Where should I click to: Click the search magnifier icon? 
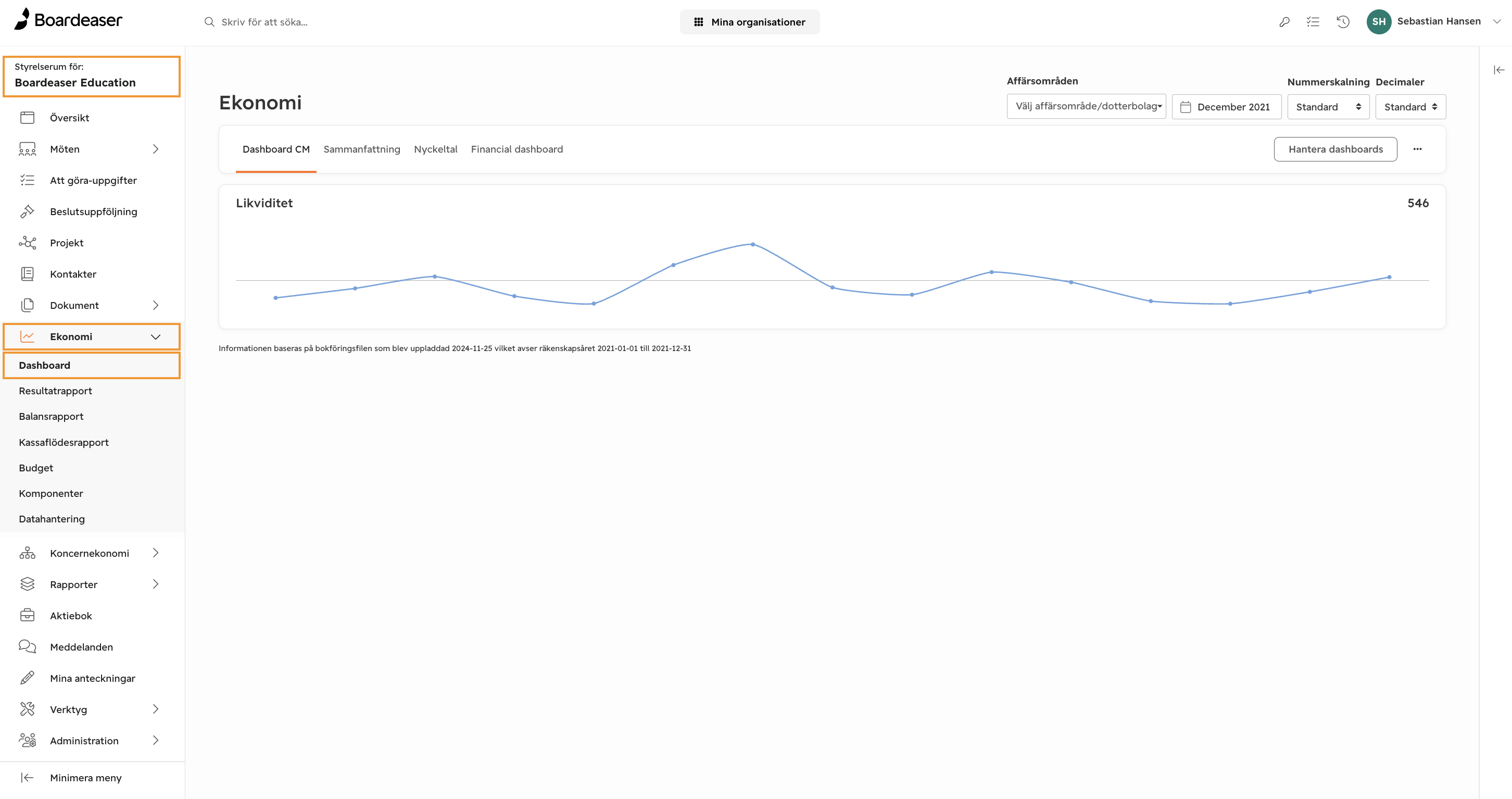click(209, 22)
